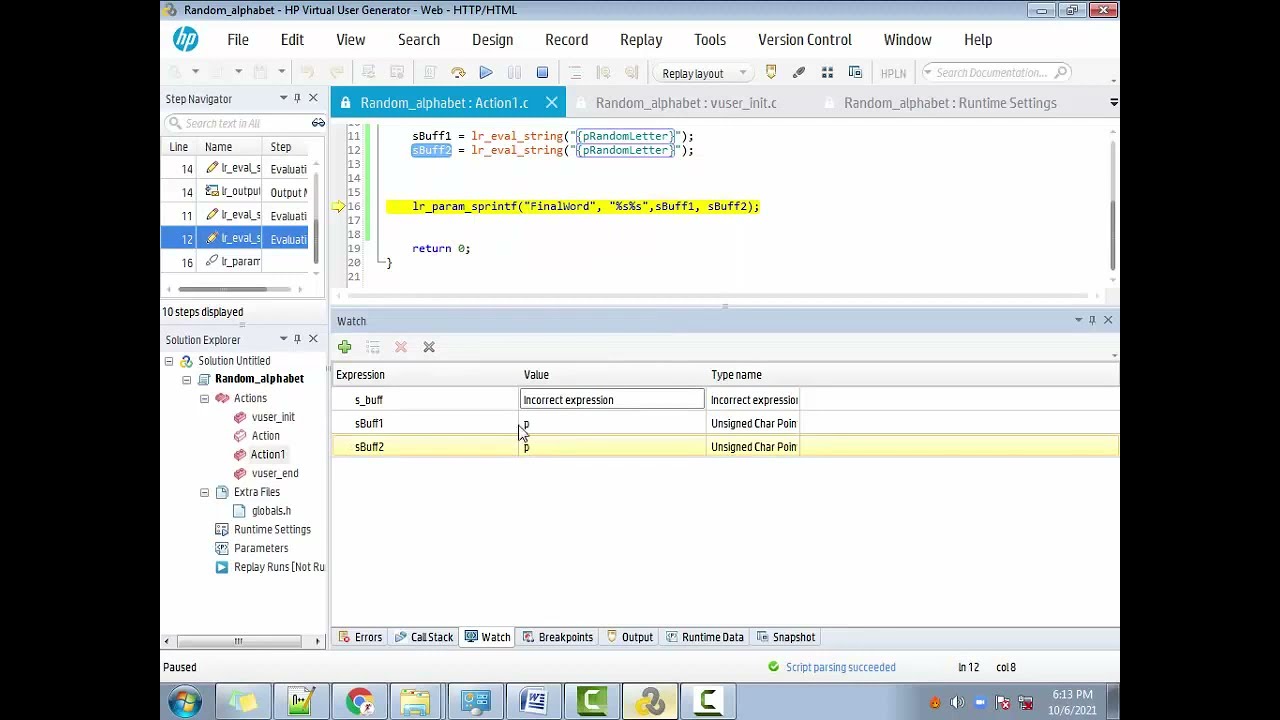This screenshot has height=720, width=1280.
Task: Click the binoculars icon in Step Navigator
Action: coord(318,123)
